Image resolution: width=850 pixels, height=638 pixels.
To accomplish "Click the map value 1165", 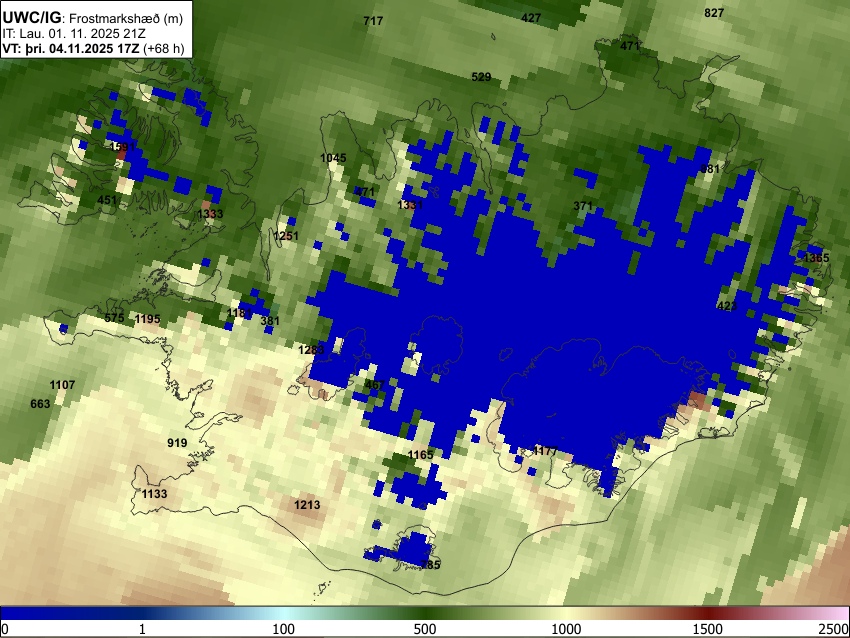I will click(420, 455).
